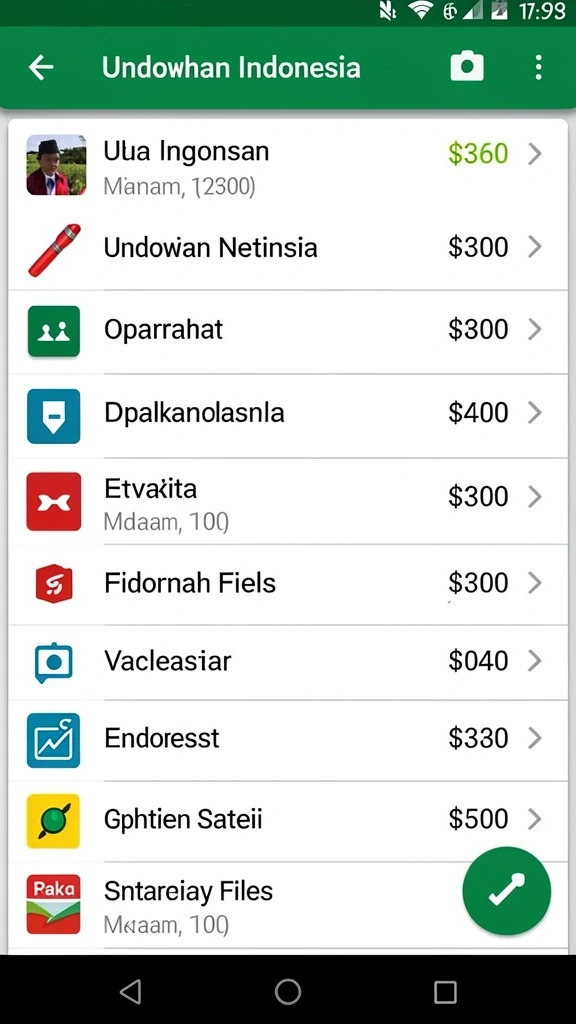This screenshot has width=576, height=1024.
Task: Tap the Android recent apps square button
Action: [x=445, y=991]
